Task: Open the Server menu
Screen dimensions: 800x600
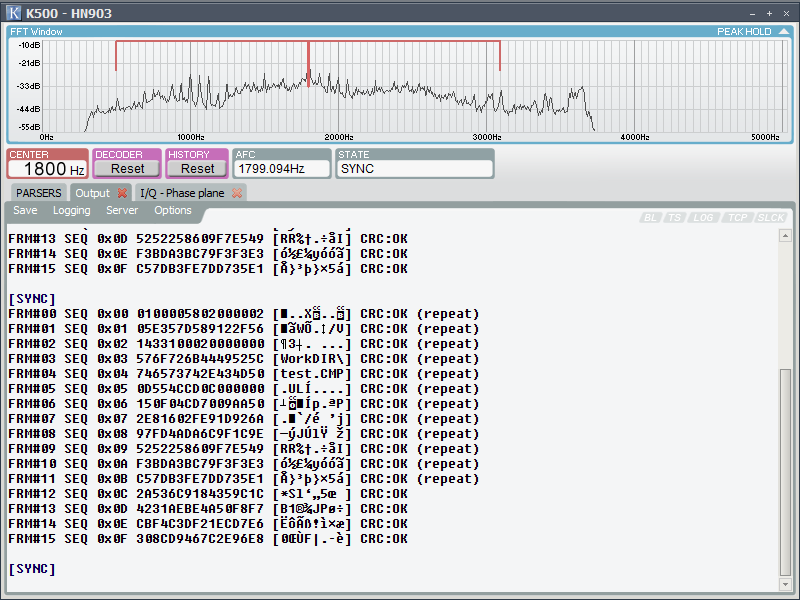Action: tap(121, 211)
